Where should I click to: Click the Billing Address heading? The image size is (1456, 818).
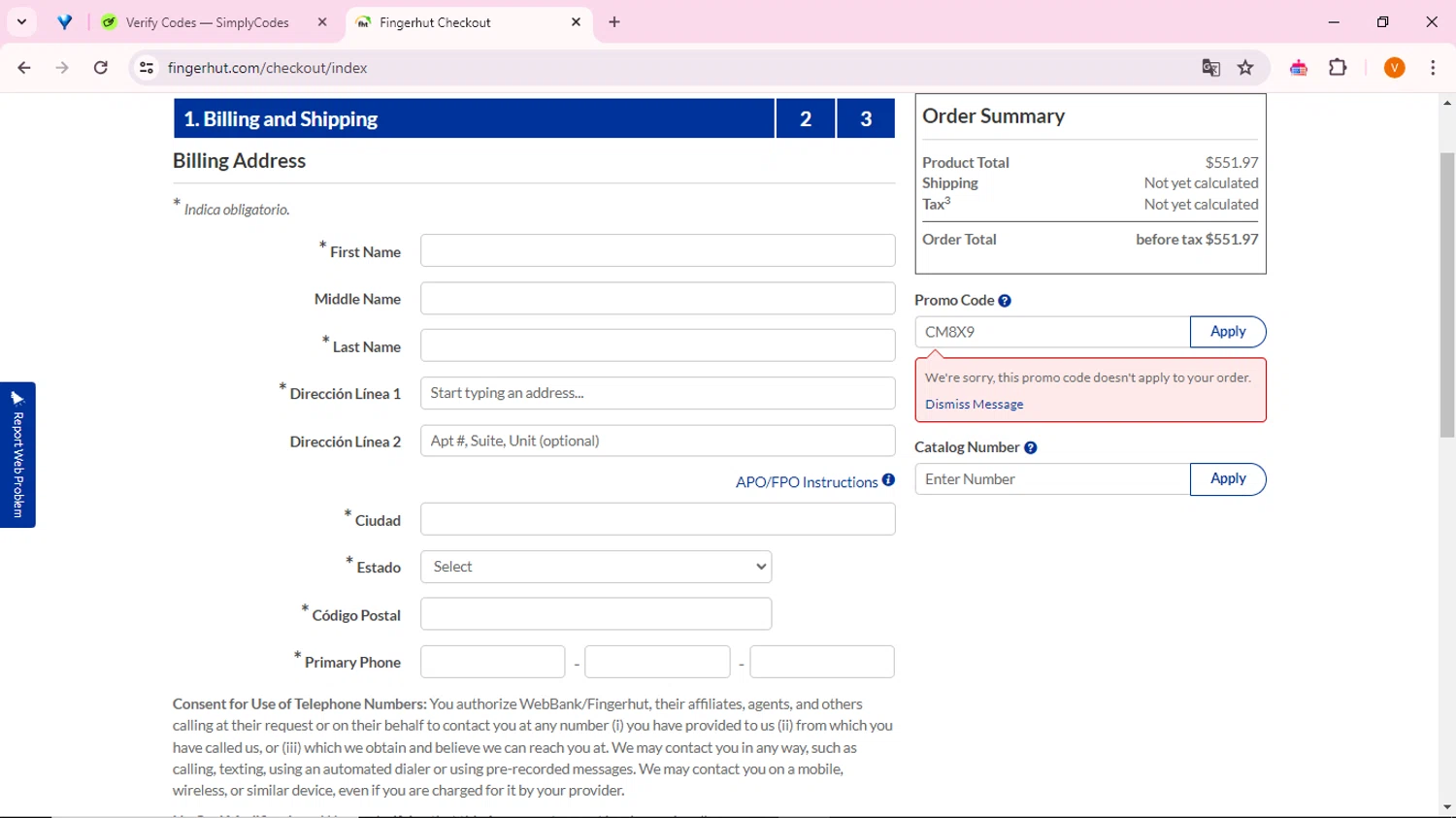[x=239, y=161]
